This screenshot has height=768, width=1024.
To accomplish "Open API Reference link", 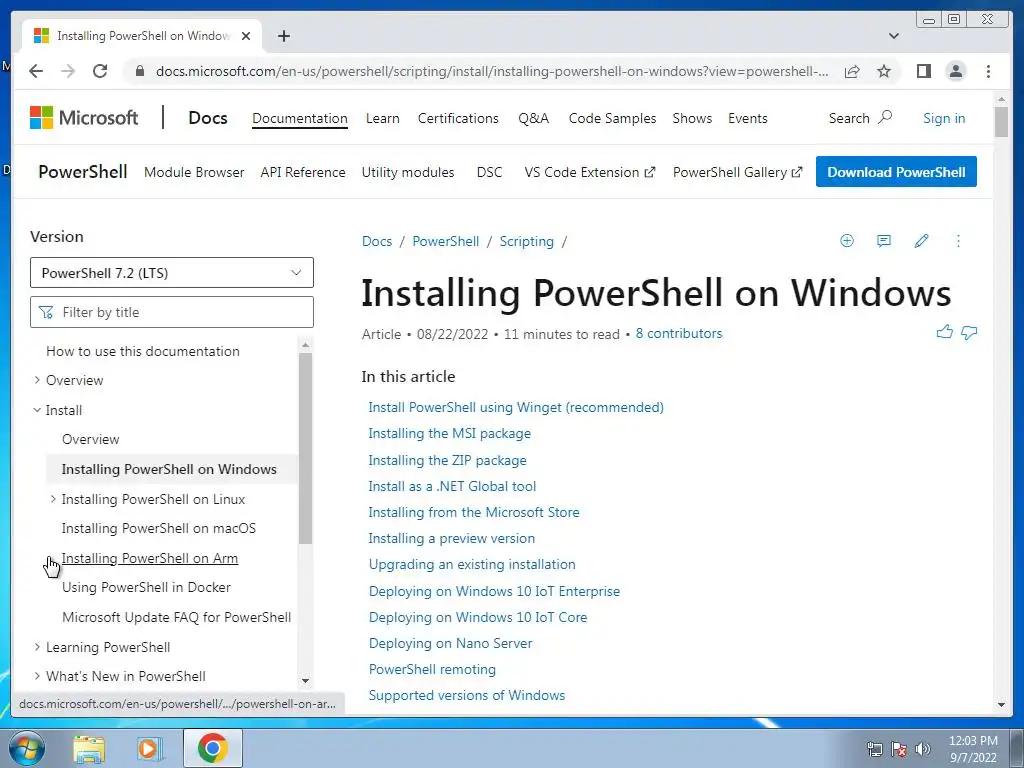I will pyautogui.click(x=303, y=172).
